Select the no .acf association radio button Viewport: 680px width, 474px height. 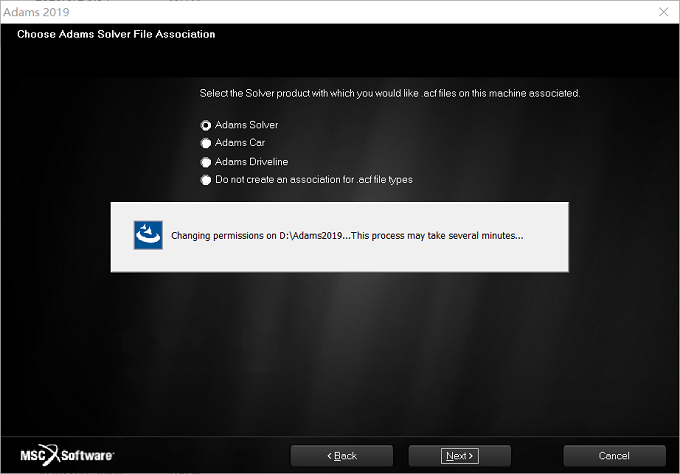pos(206,180)
